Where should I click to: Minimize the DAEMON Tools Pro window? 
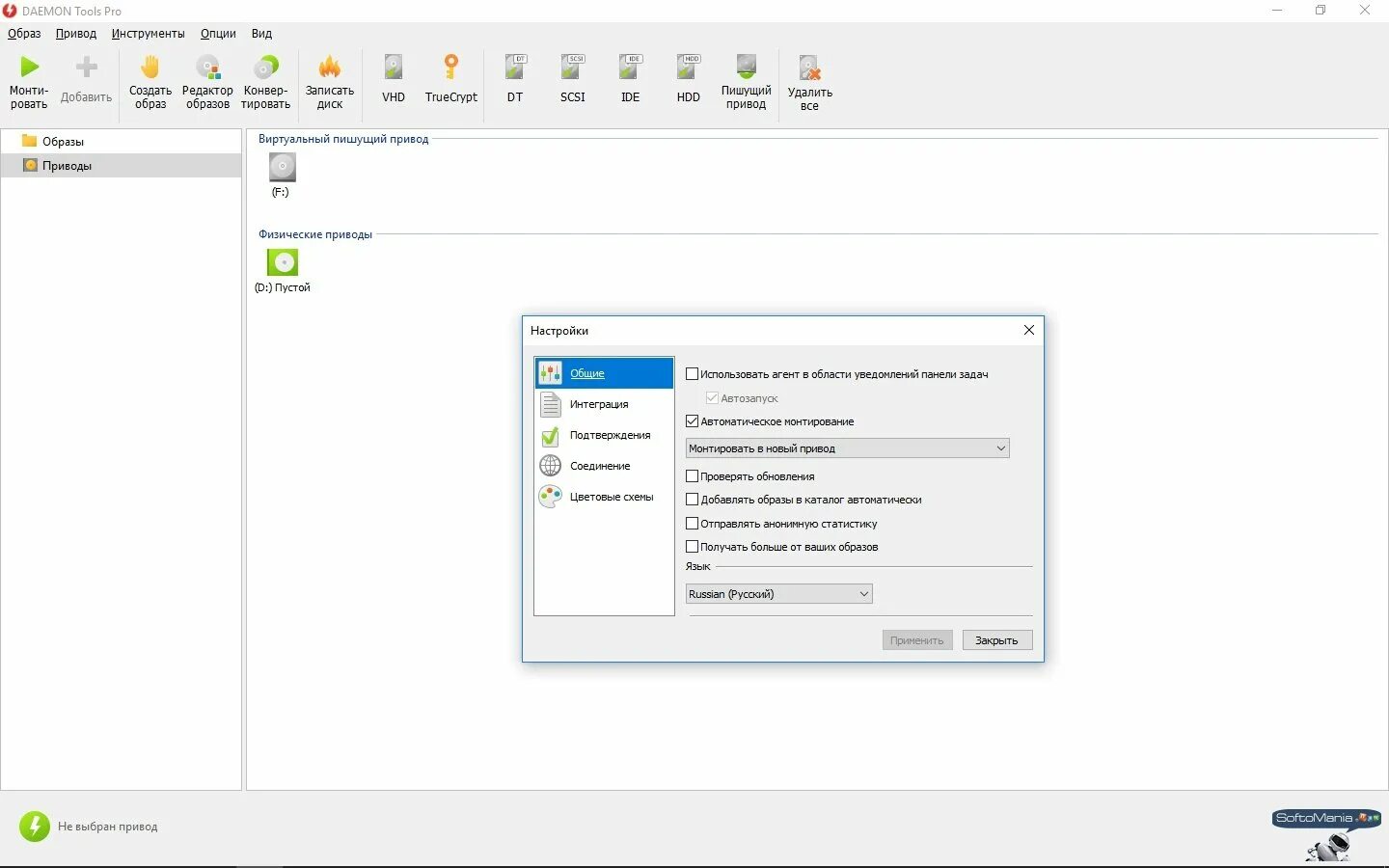point(1277,11)
